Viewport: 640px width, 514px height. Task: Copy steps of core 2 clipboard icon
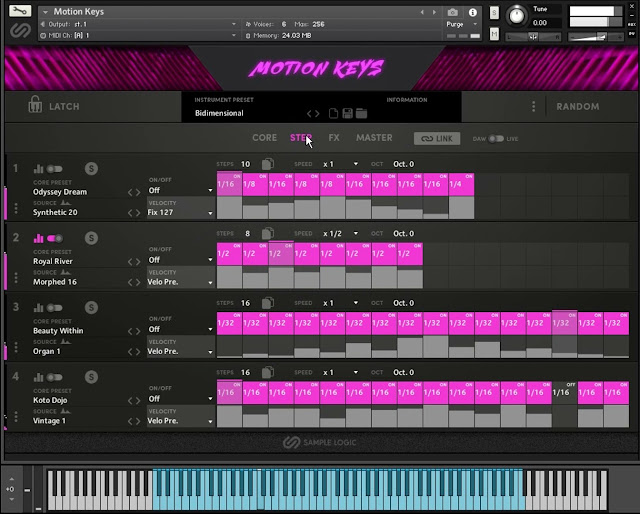268,234
